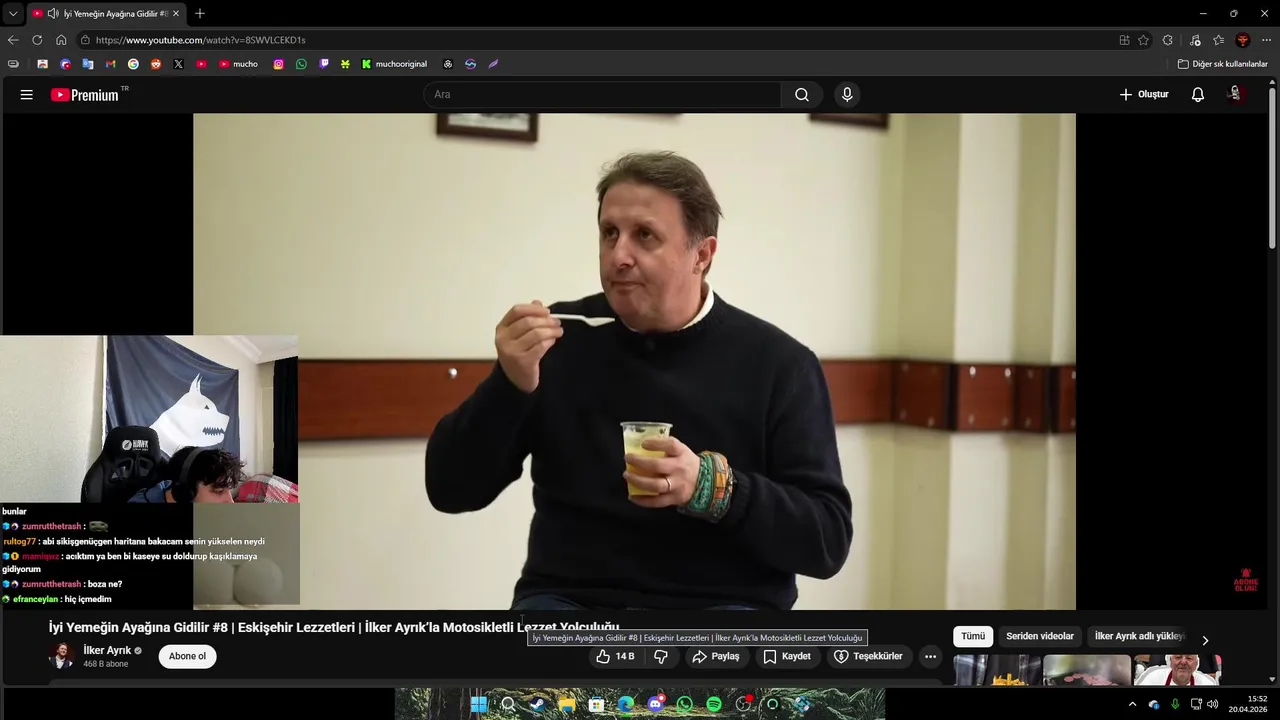Image resolution: width=1280 pixels, height=720 pixels.
Task: Open Discord from the taskbar
Action: click(655, 704)
